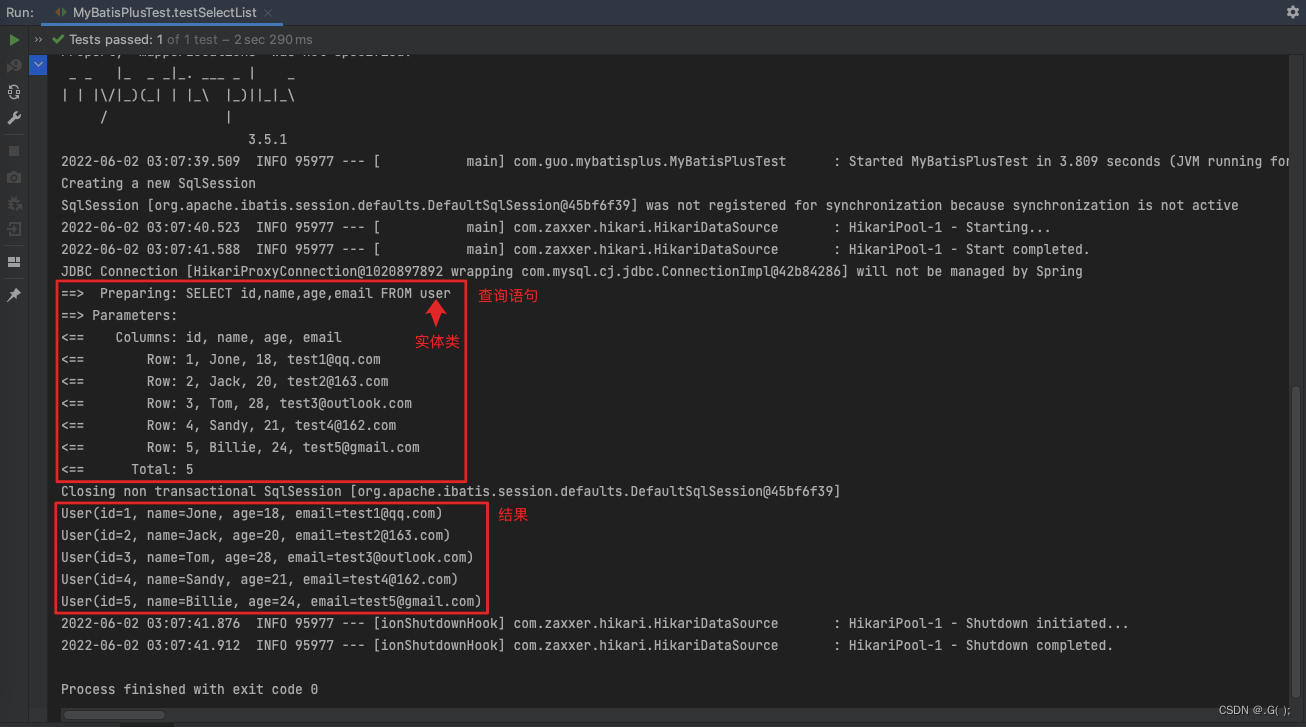
Task: Click the green checkmark test status icon
Action: 58,40
